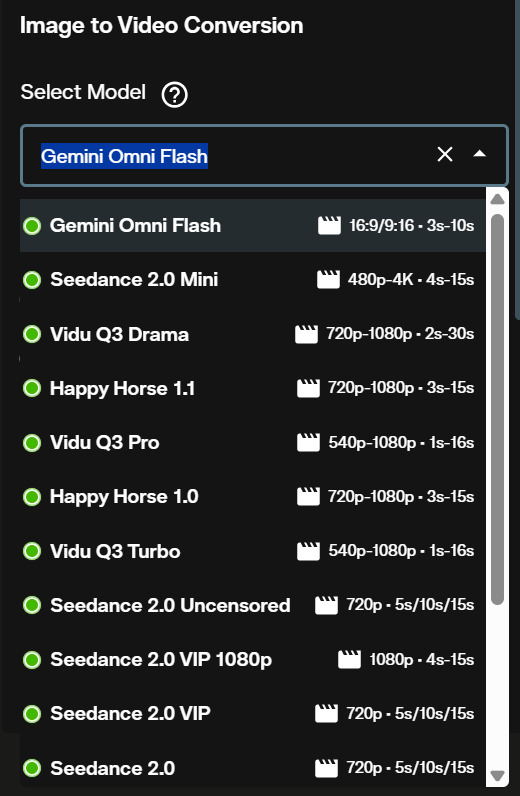Click clapperboard icon in Happy Horse 1.0 row

[x=308, y=496]
